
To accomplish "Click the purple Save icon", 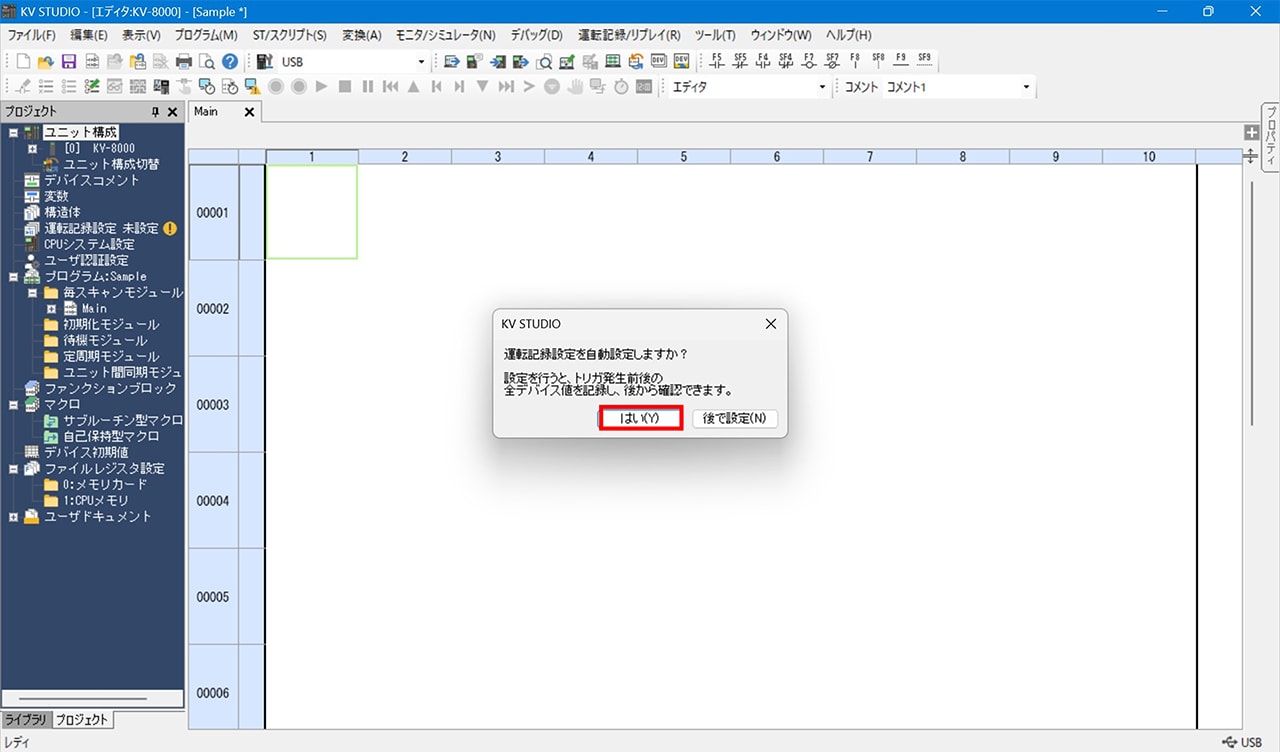I will pyautogui.click(x=69, y=62).
